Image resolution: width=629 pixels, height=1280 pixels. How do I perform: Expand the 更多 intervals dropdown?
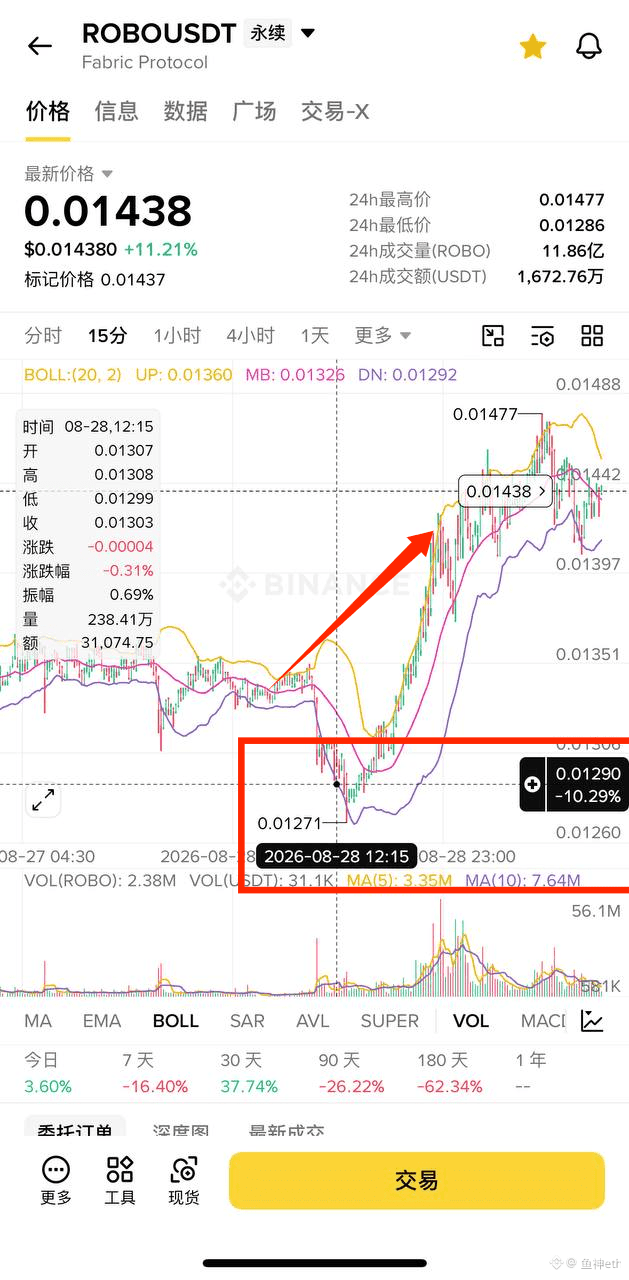(383, 335)
